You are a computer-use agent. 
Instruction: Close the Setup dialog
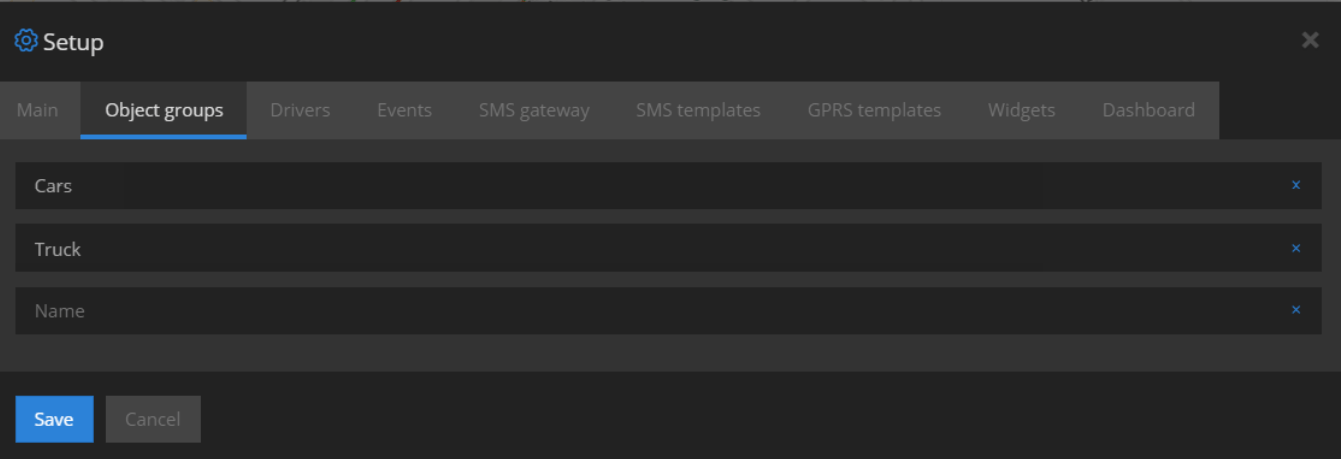tap(1310, 40)
